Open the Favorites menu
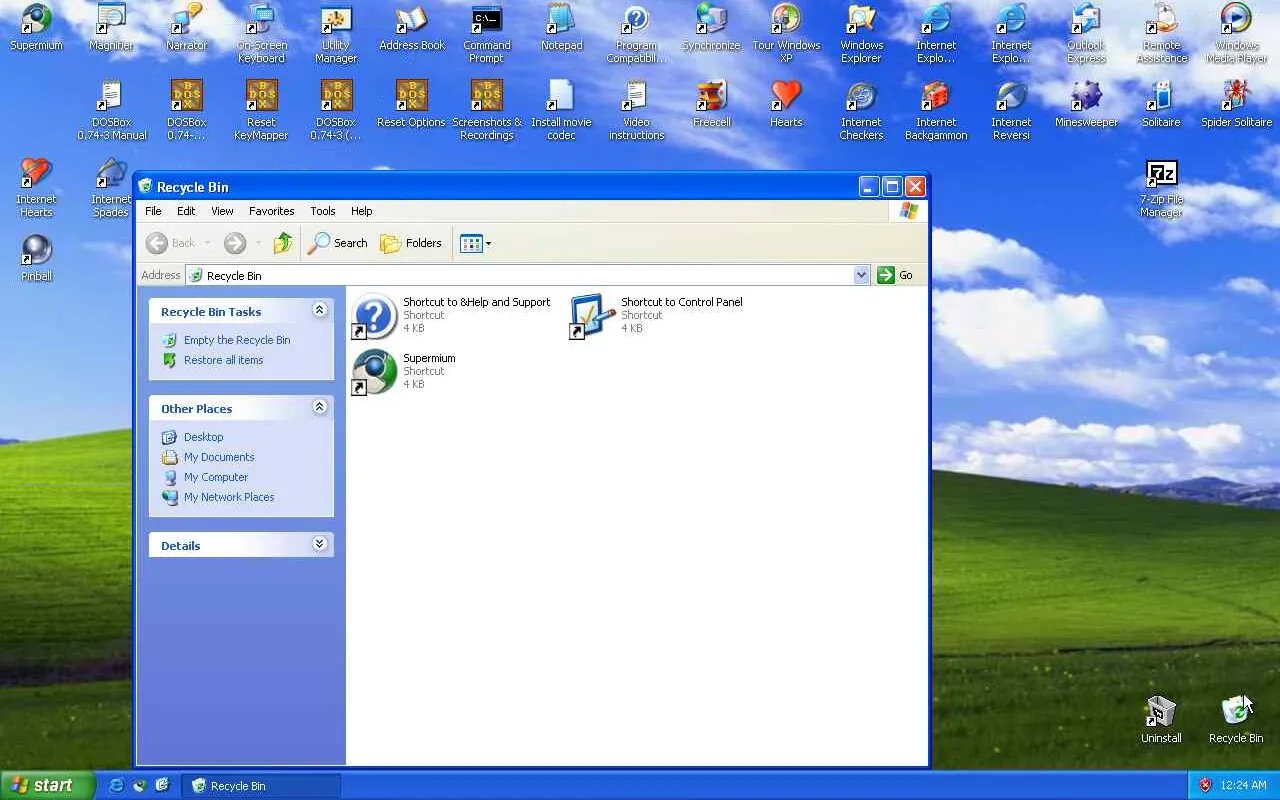 [x=272, y=211]
